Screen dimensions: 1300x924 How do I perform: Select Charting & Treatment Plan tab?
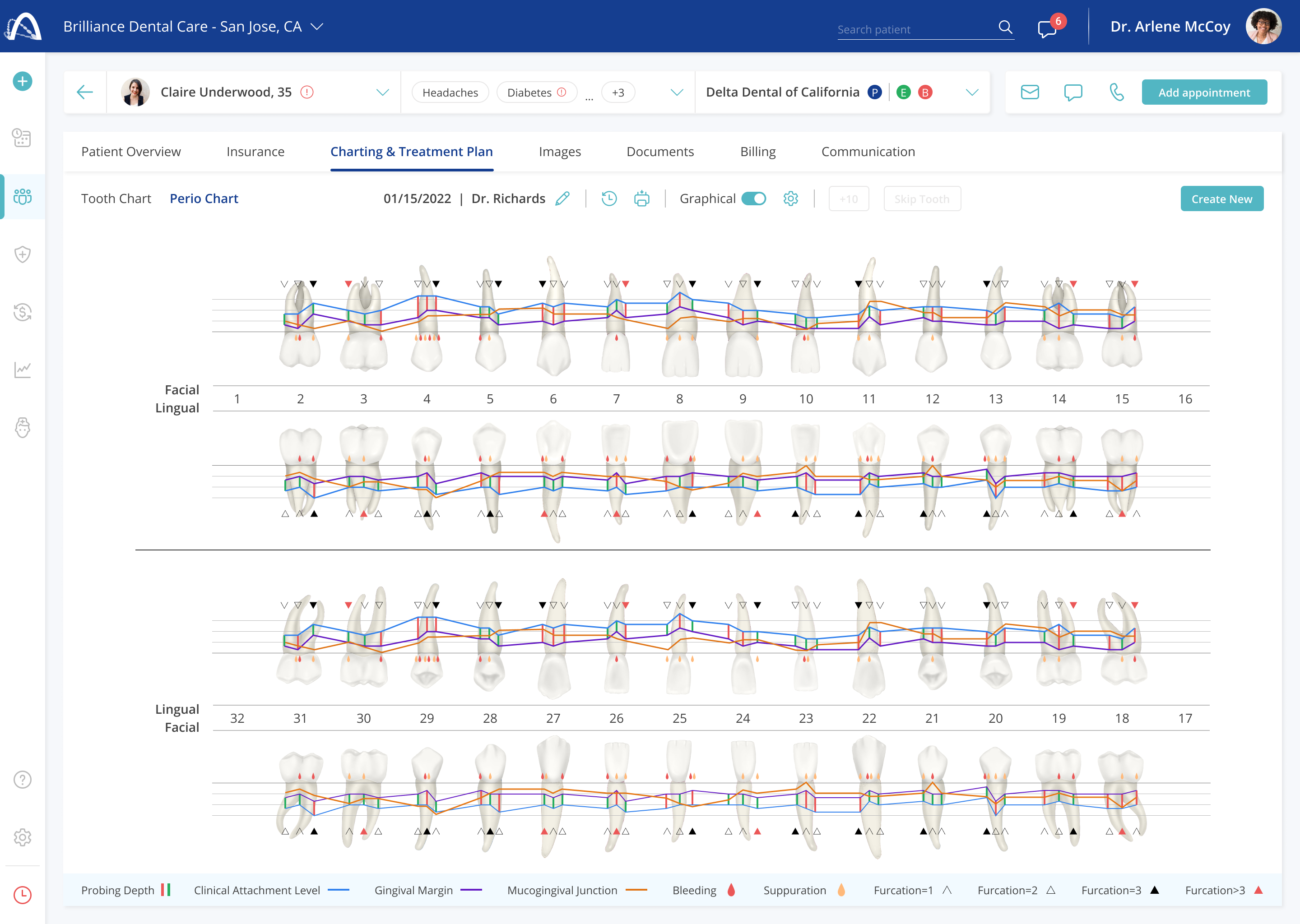coord(412,152)
